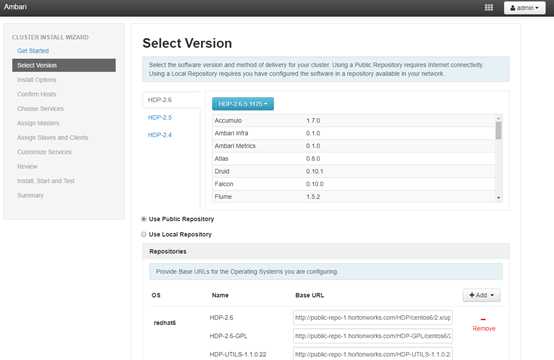Select the Ambari Metrics row
Image resolution: width=554 pixels, height=360 pixels.
click(354, 146)
